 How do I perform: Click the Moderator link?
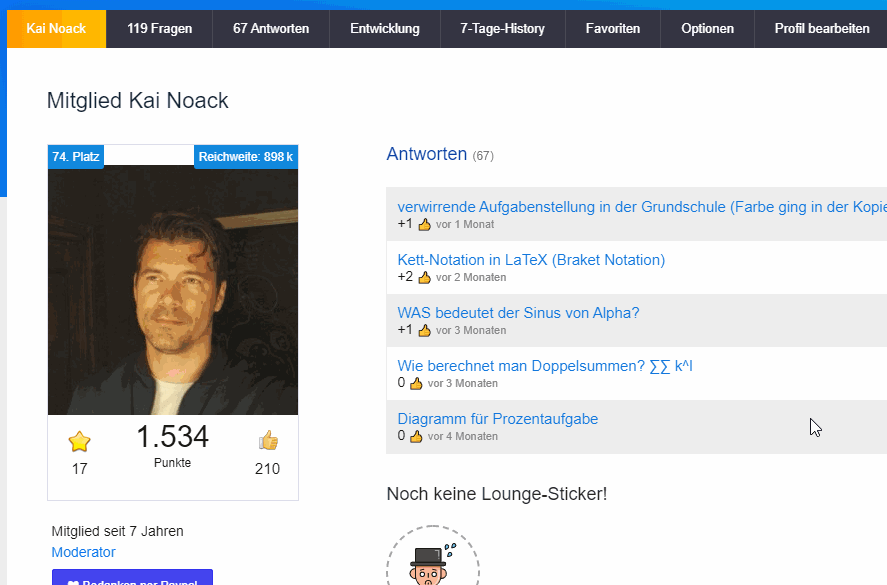(x=83, y=552)
